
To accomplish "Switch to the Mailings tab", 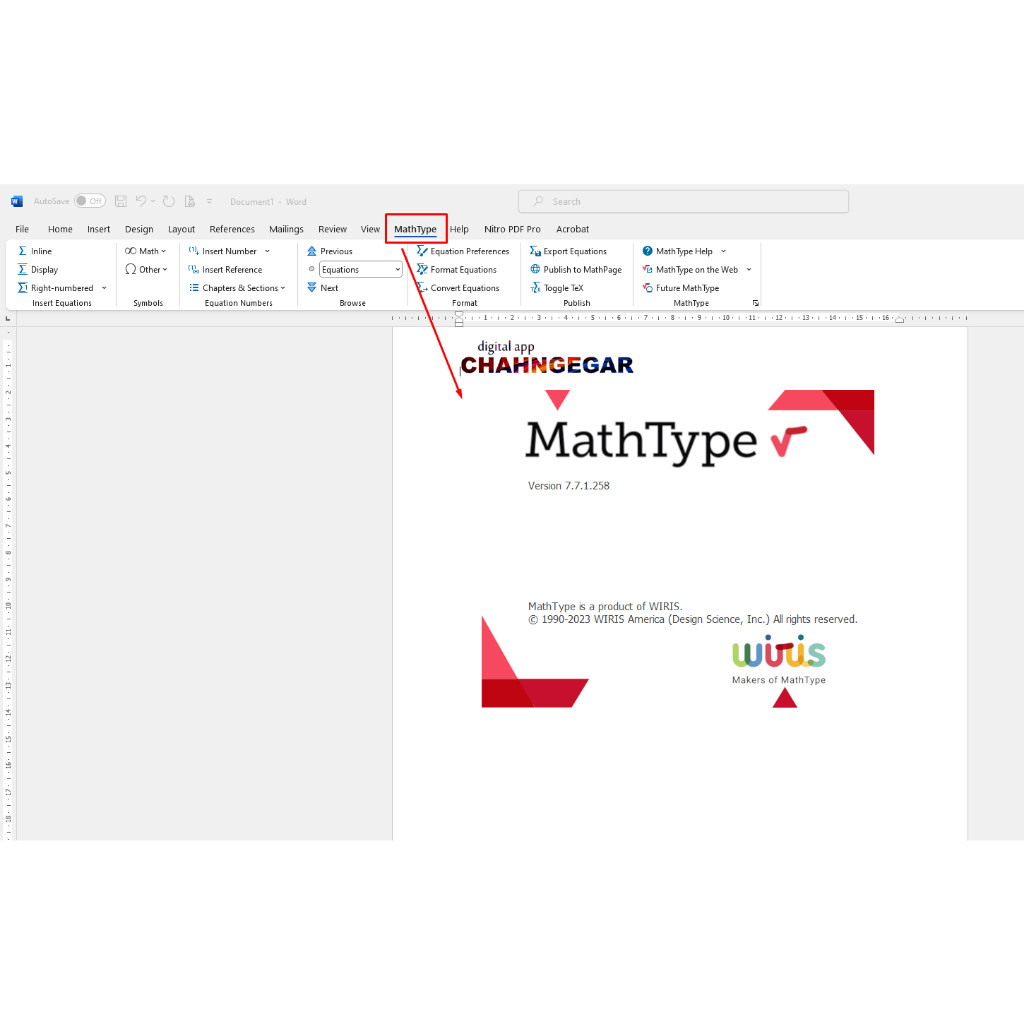I will coord(286,229).
